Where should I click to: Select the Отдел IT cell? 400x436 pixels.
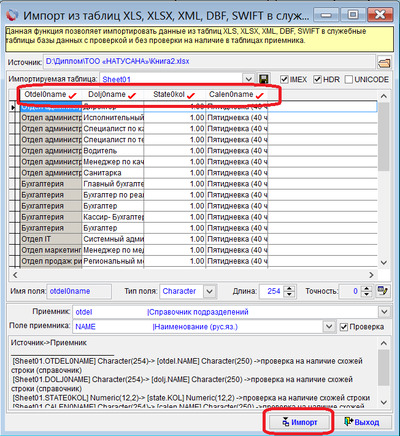[x=51, y=239]
